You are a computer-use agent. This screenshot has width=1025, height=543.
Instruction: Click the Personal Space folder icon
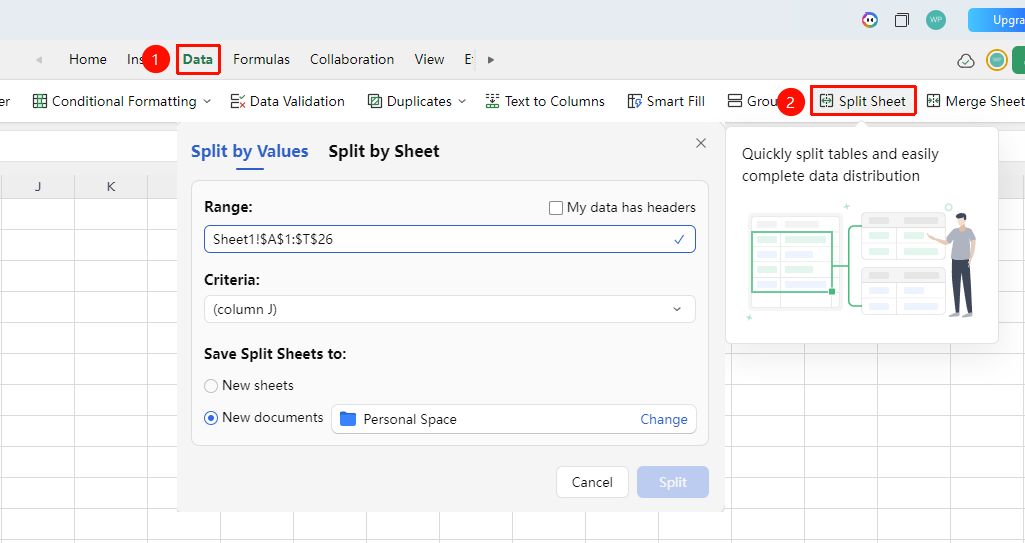click(348, 419)
